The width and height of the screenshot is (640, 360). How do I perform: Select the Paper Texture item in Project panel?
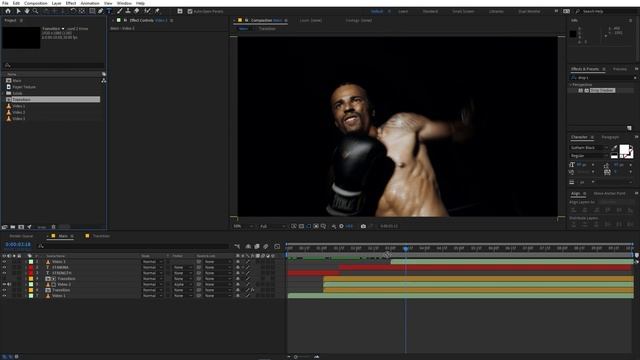(24, 87)
